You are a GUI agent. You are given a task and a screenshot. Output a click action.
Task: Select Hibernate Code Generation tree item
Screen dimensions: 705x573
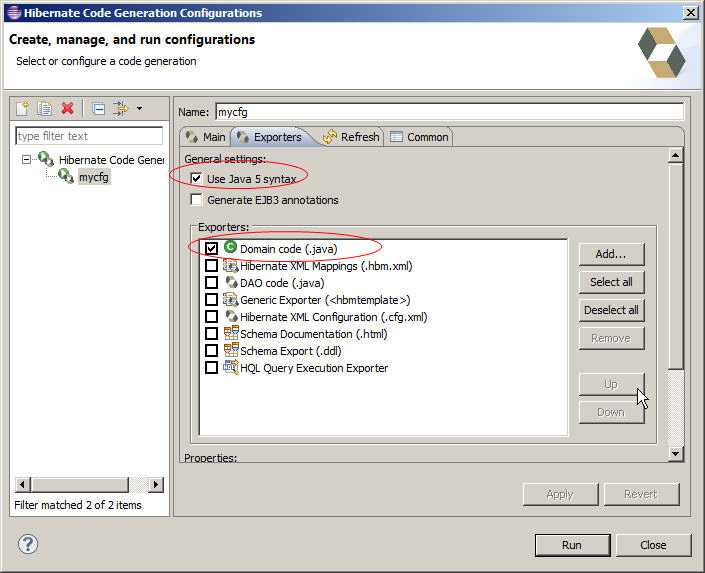coord(111,160)
